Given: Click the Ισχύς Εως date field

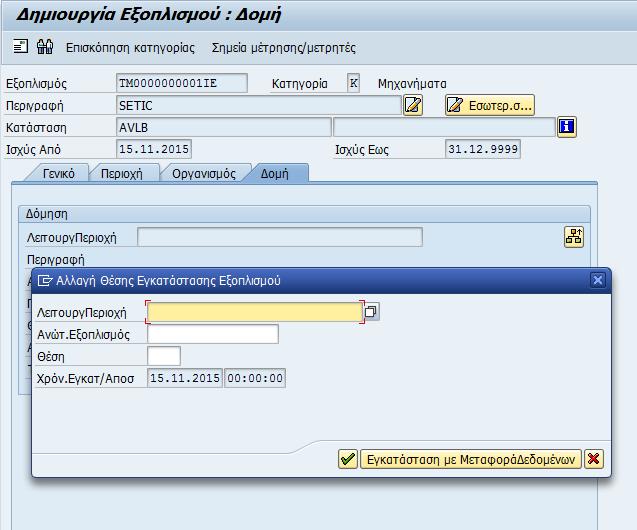Looking at the screenshot, I should pos(483,149).
